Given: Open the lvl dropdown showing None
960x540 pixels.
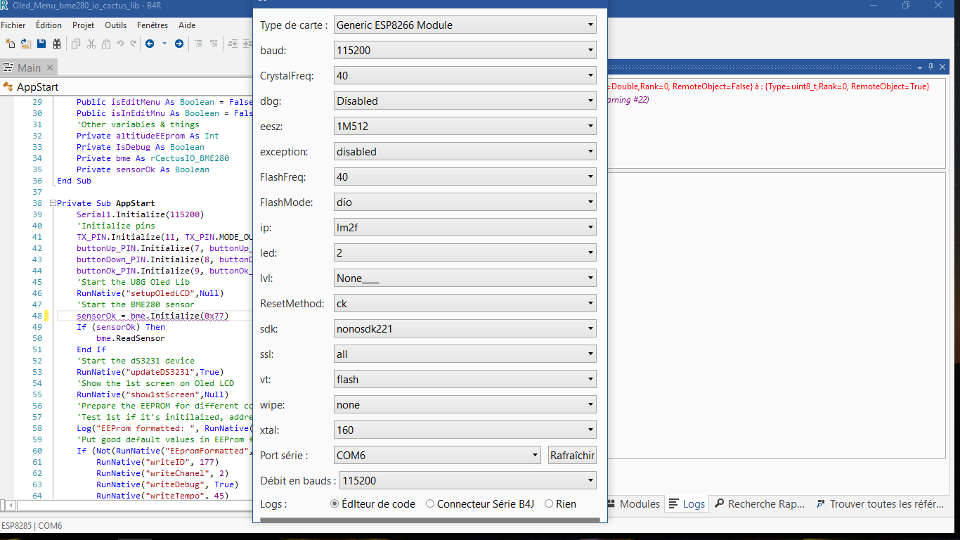Looking at the screenshot, I should [x=465, y=278].
